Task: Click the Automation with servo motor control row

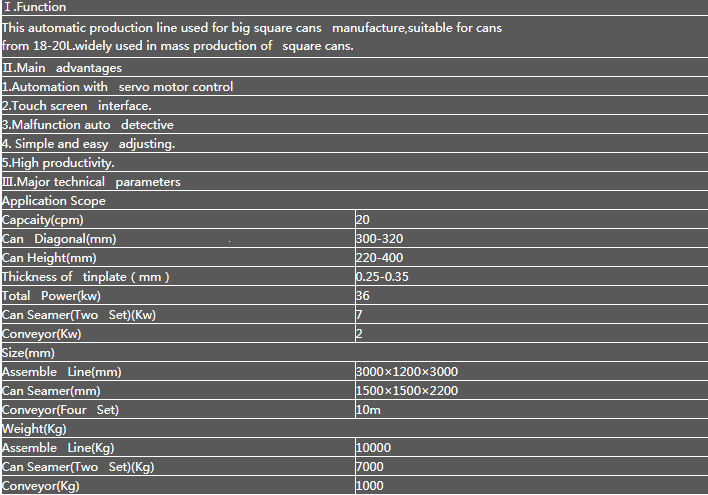Action: [x=354, y=86]
